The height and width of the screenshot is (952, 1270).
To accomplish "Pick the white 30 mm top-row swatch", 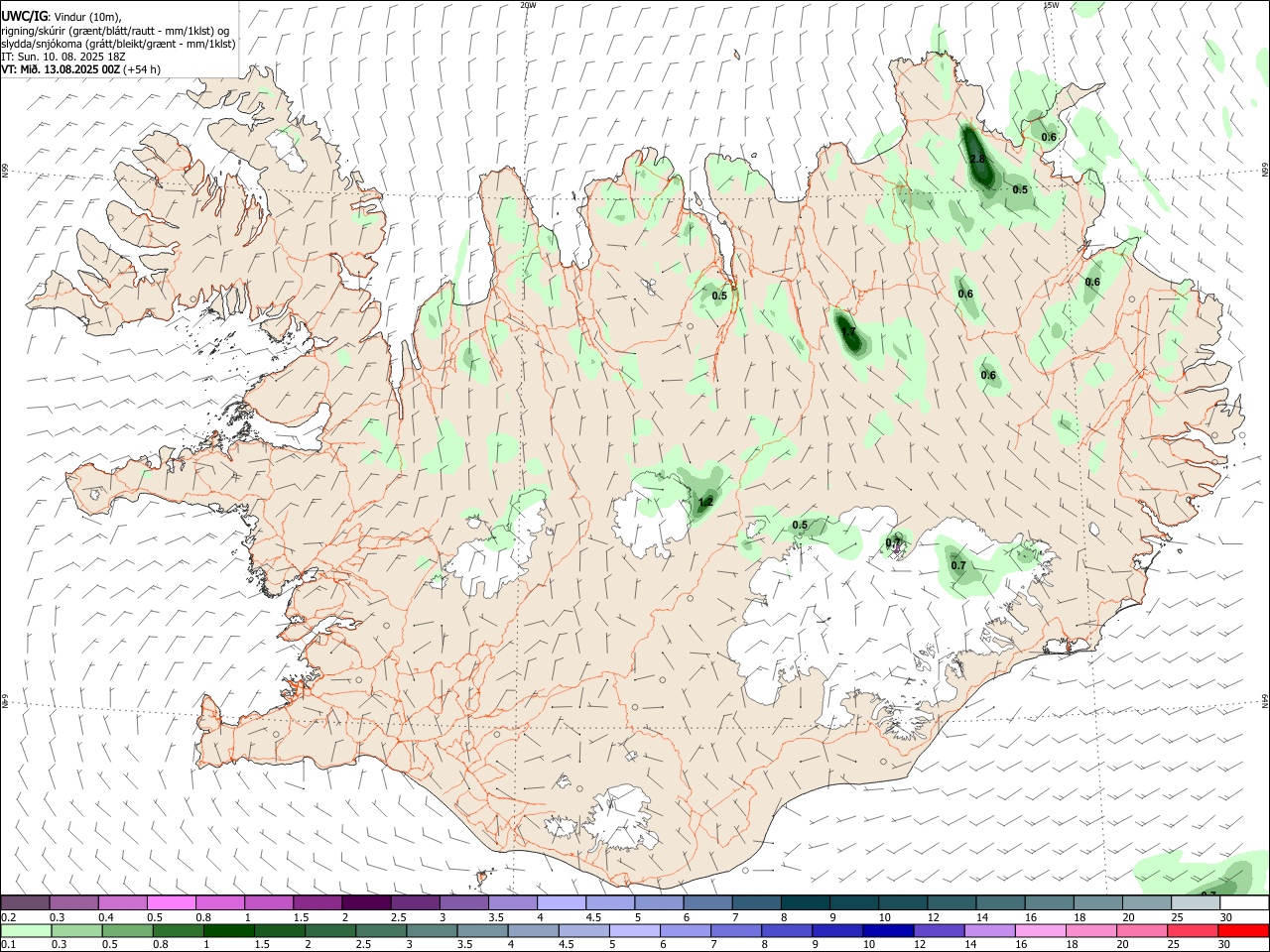I will coord(1245,902).
